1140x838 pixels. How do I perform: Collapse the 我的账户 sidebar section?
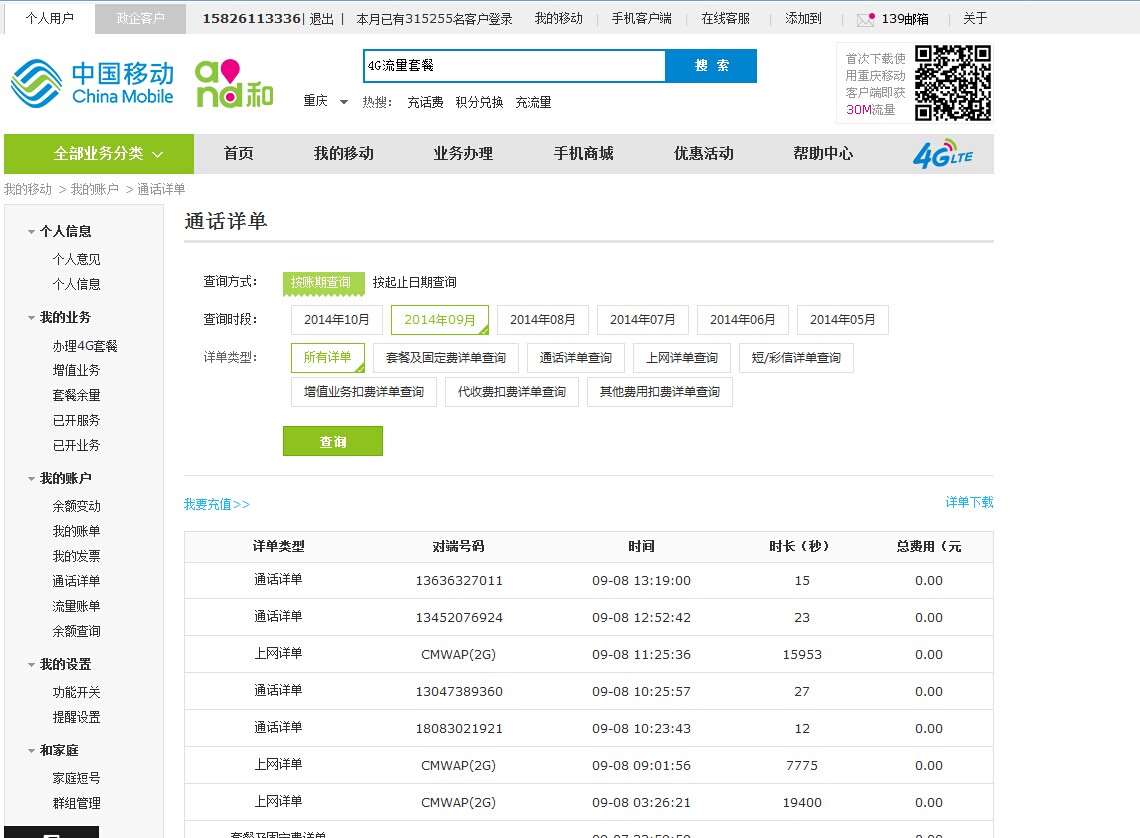pos(32,479)
